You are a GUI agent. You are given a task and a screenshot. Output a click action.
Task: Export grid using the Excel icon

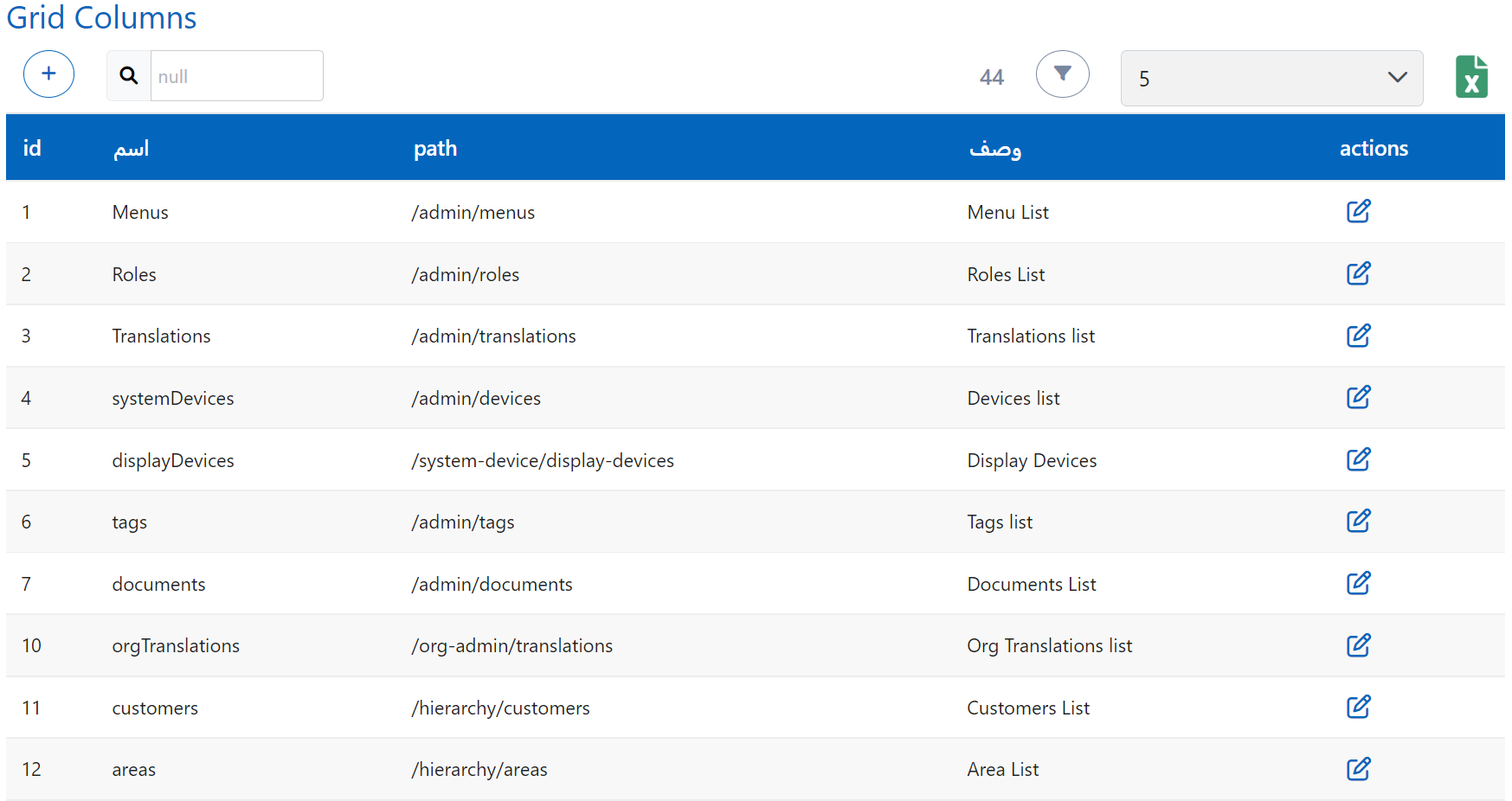[x=1470, y=77]
